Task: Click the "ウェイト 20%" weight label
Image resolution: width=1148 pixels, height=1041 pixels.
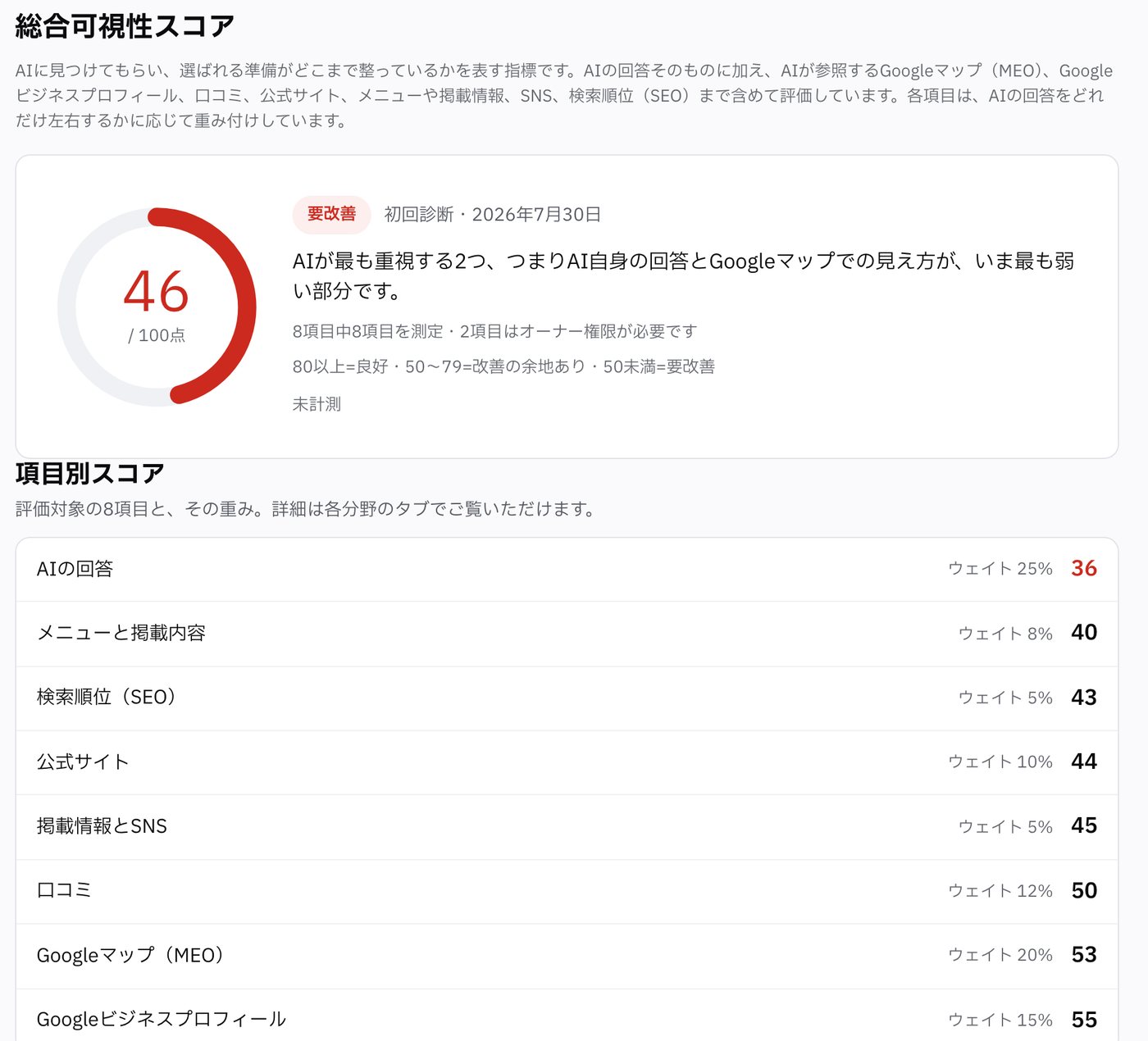Action: point(1000,955)
